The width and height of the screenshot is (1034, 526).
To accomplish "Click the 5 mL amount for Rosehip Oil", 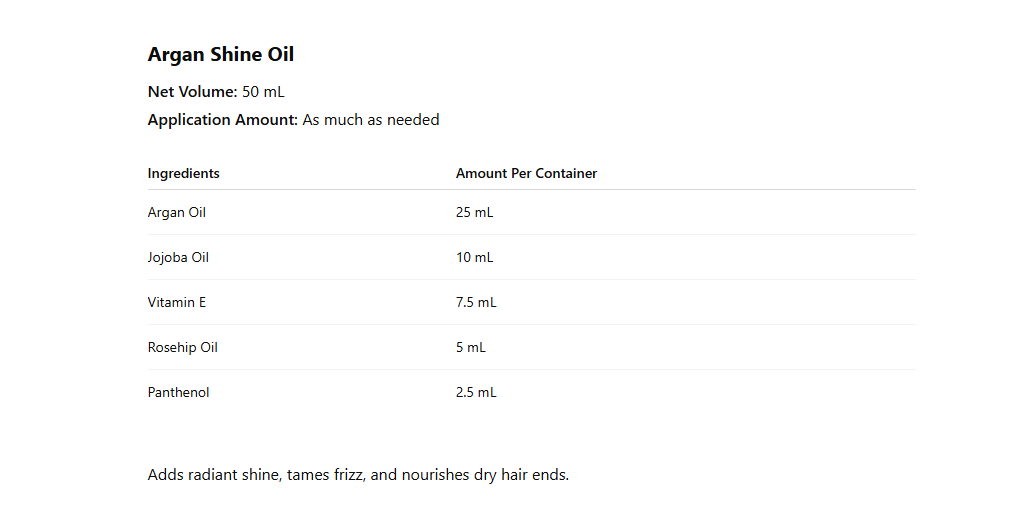I will [470, 347].
